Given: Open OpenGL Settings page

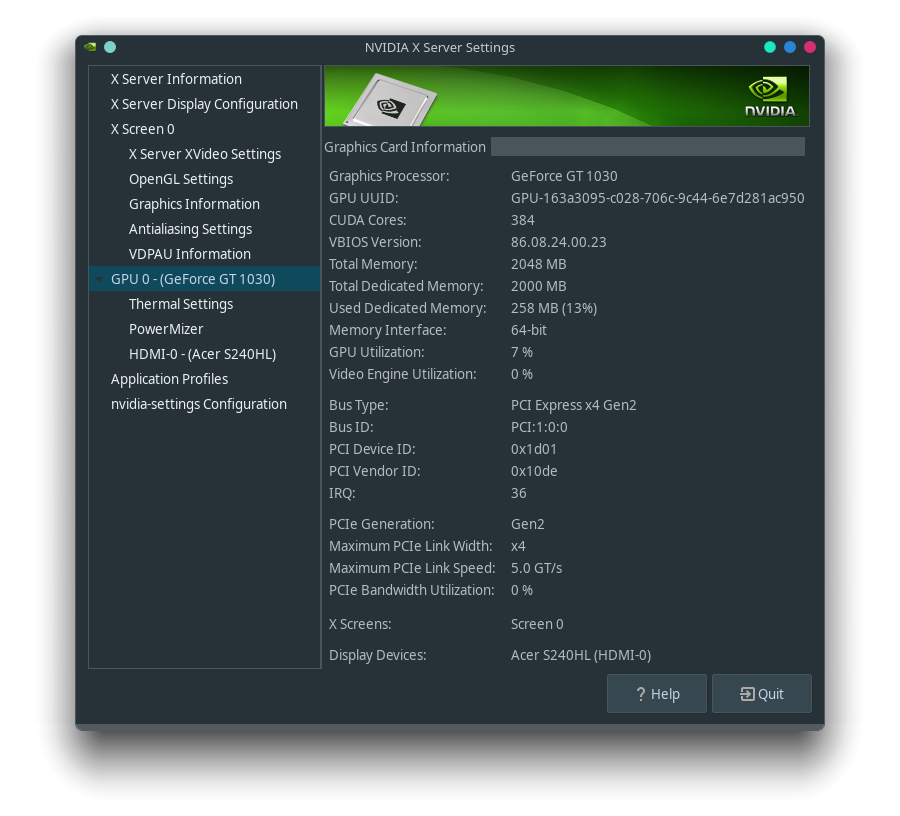Looking at the screenshot, I should [181, 180].
